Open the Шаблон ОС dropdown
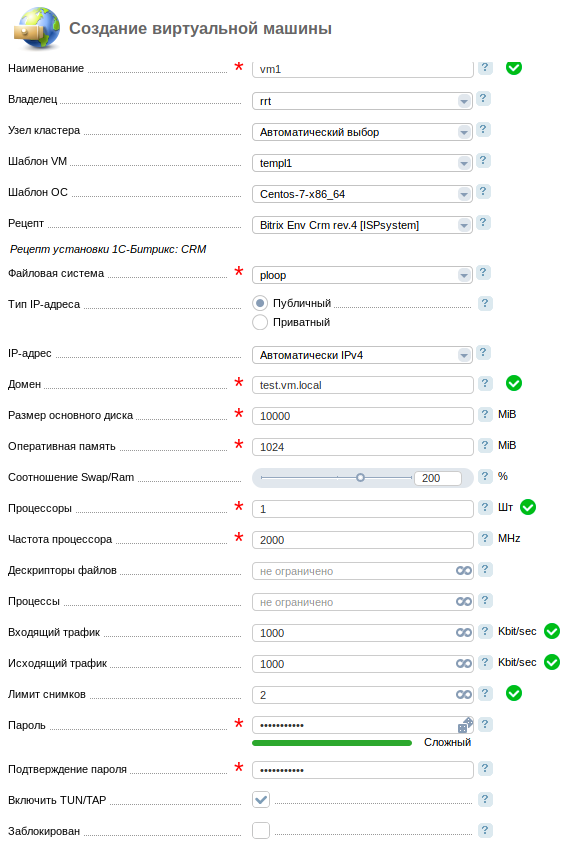This screenshot has height=847, width=572. (362, 194)
